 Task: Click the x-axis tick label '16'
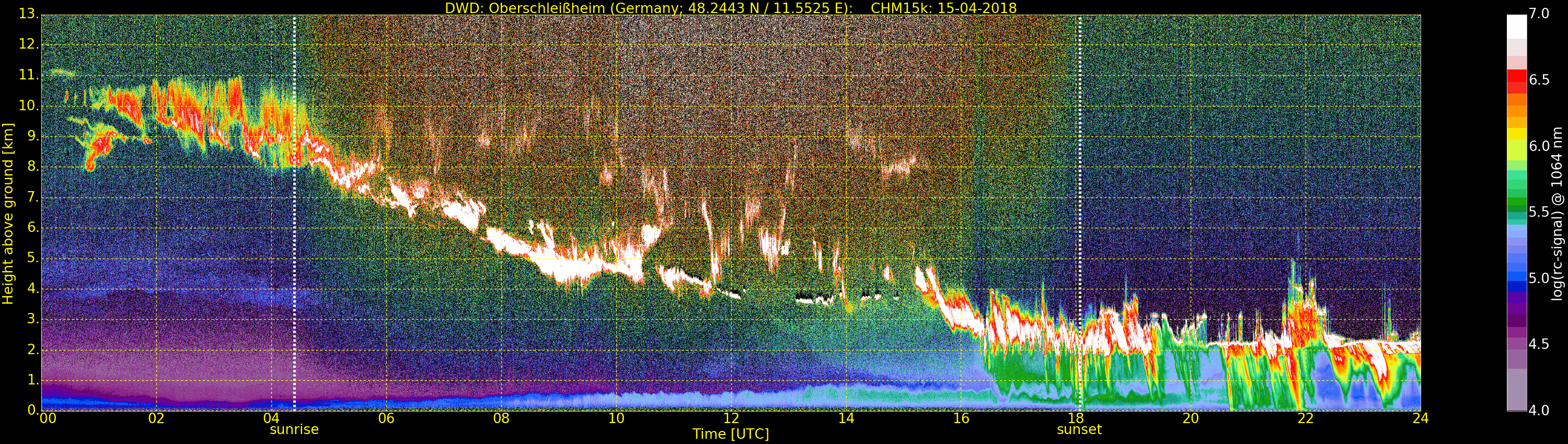[x=961, y=418]
